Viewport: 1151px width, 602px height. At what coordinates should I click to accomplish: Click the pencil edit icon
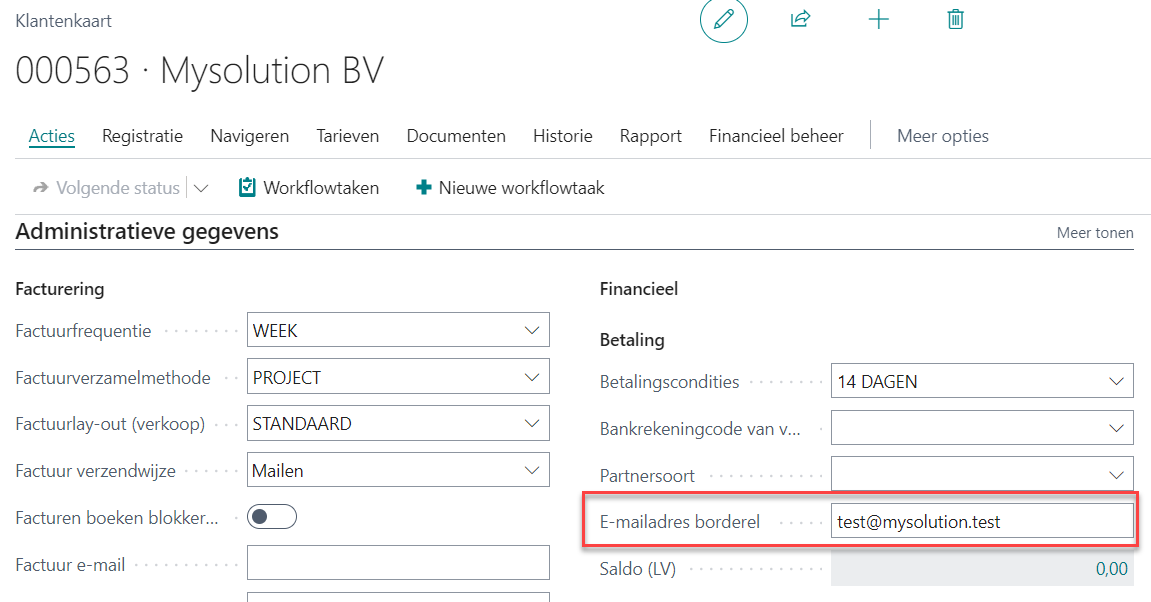pos(724,19)
